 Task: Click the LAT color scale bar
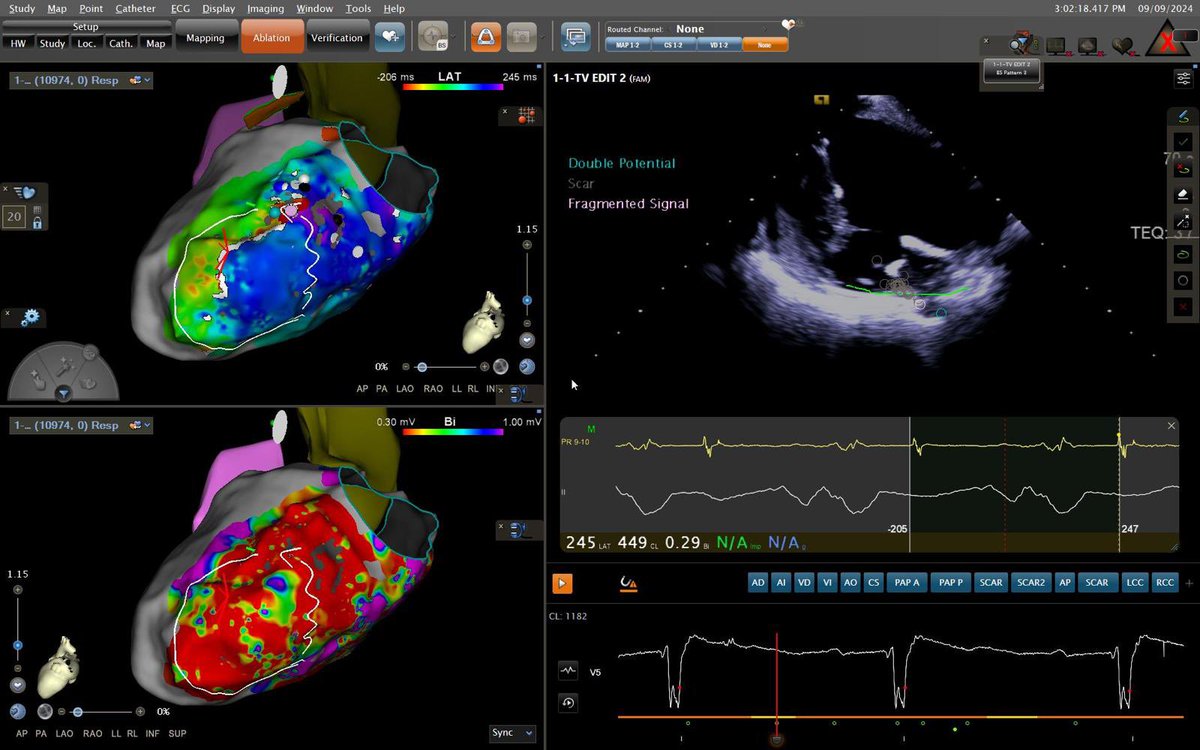453,87
